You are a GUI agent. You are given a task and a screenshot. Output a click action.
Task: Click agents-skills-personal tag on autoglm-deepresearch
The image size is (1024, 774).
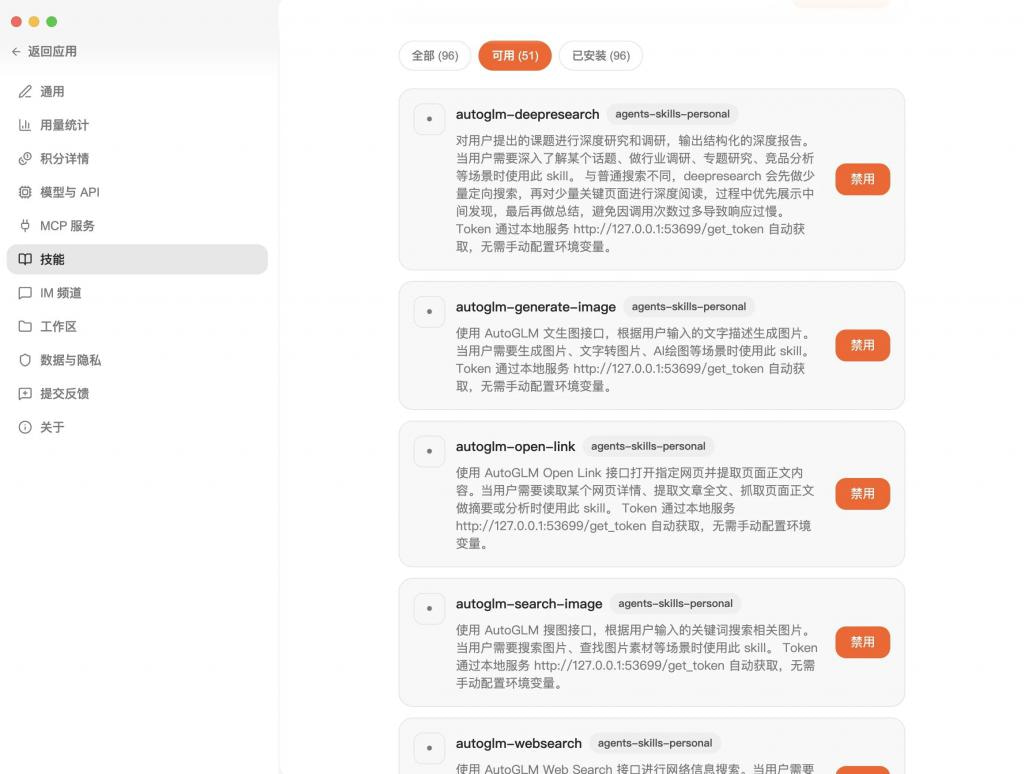pyautogui.click(x=673, y=114)
